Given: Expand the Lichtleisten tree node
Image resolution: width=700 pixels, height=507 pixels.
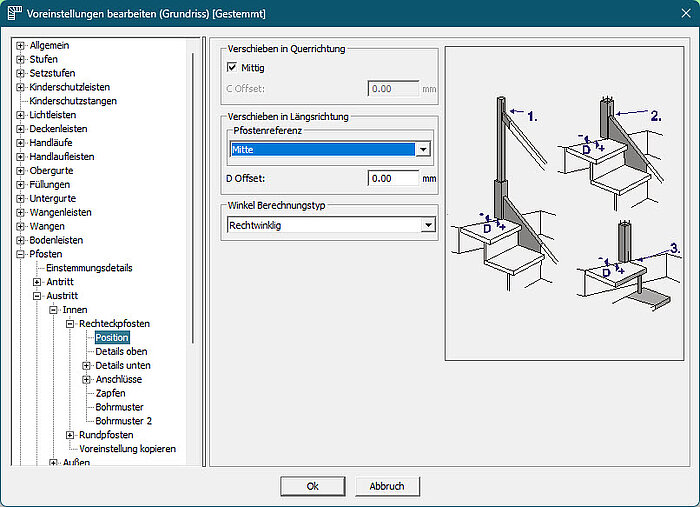Looking at the screenshot, I should point(20,115).
